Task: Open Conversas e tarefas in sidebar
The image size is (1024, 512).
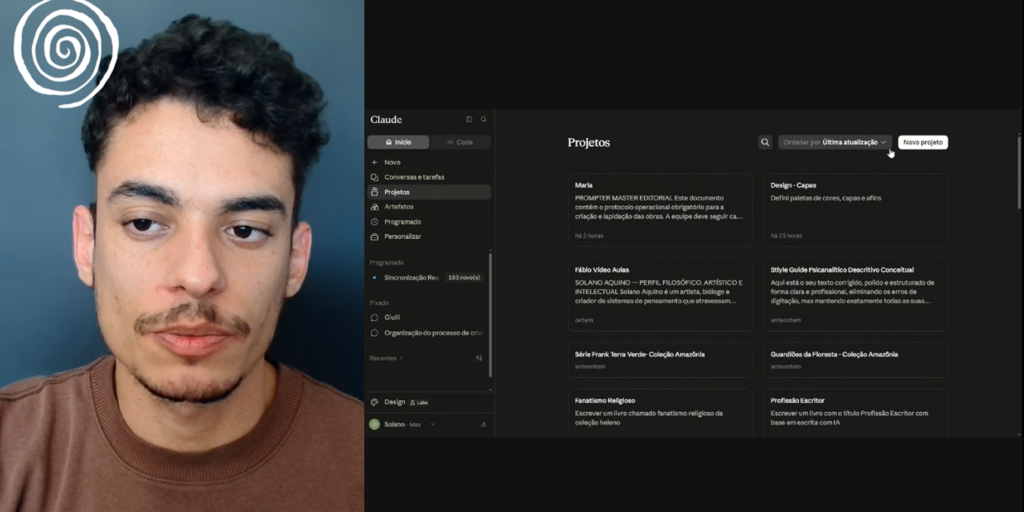Action: 429,177
